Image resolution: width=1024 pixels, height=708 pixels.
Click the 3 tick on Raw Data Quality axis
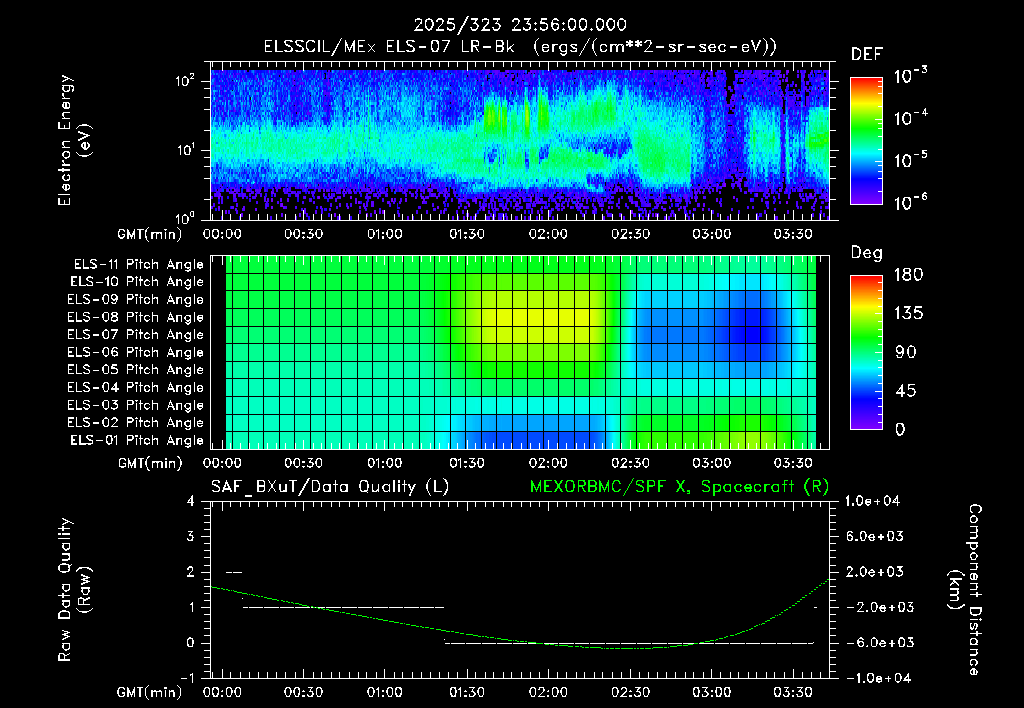tap(191, 537)
